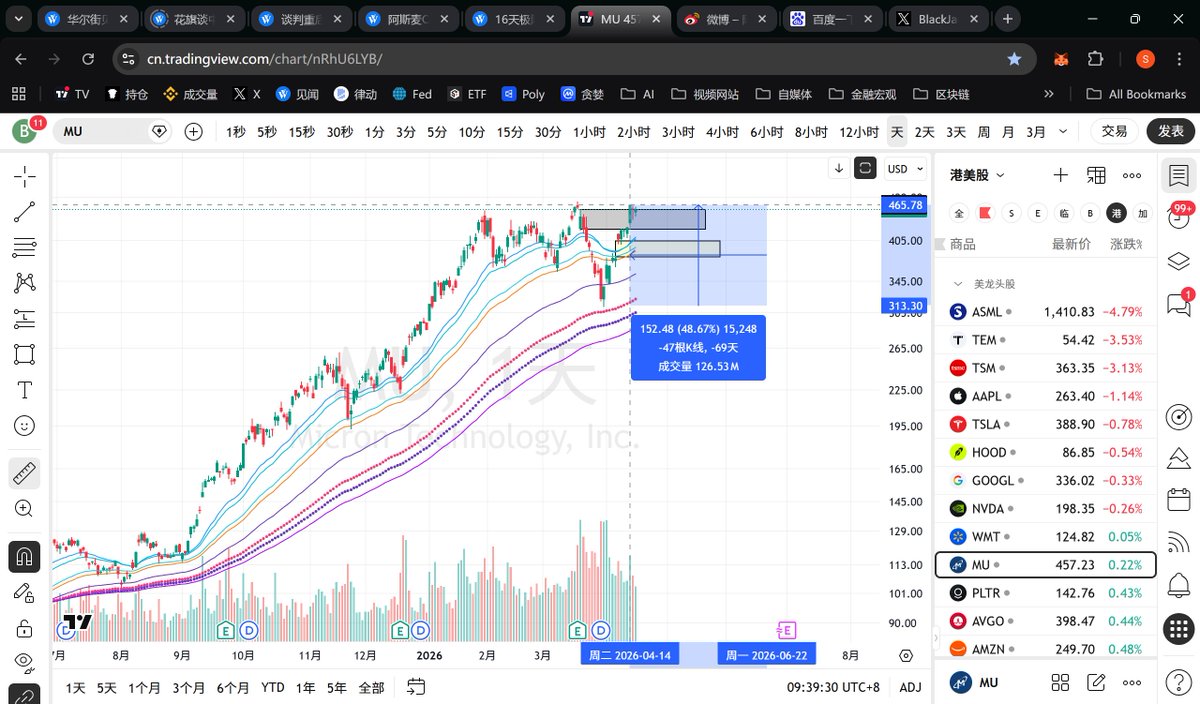The width and height of the screenshot is (1200, 704).
Task: Open watchlist advanced view table icon
Action: coord(1096,175)
